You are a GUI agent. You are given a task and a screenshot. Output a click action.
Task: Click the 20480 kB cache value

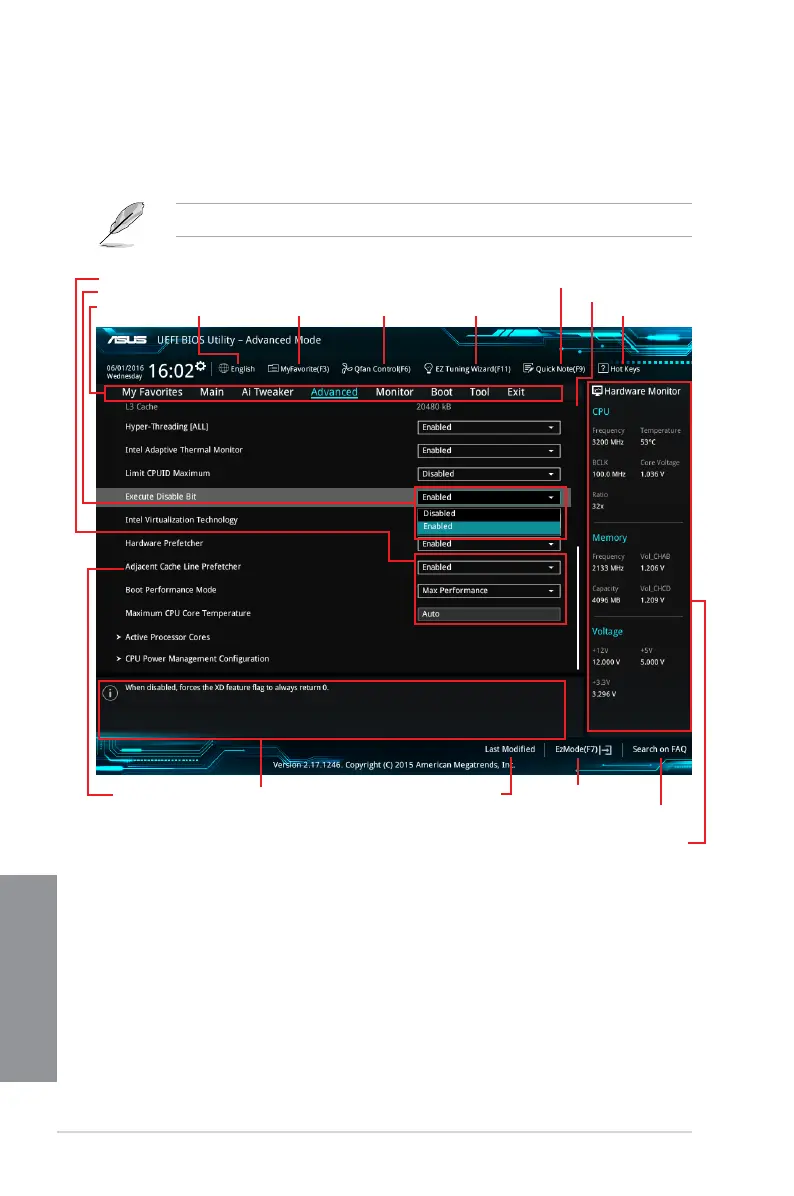(434, 407)
